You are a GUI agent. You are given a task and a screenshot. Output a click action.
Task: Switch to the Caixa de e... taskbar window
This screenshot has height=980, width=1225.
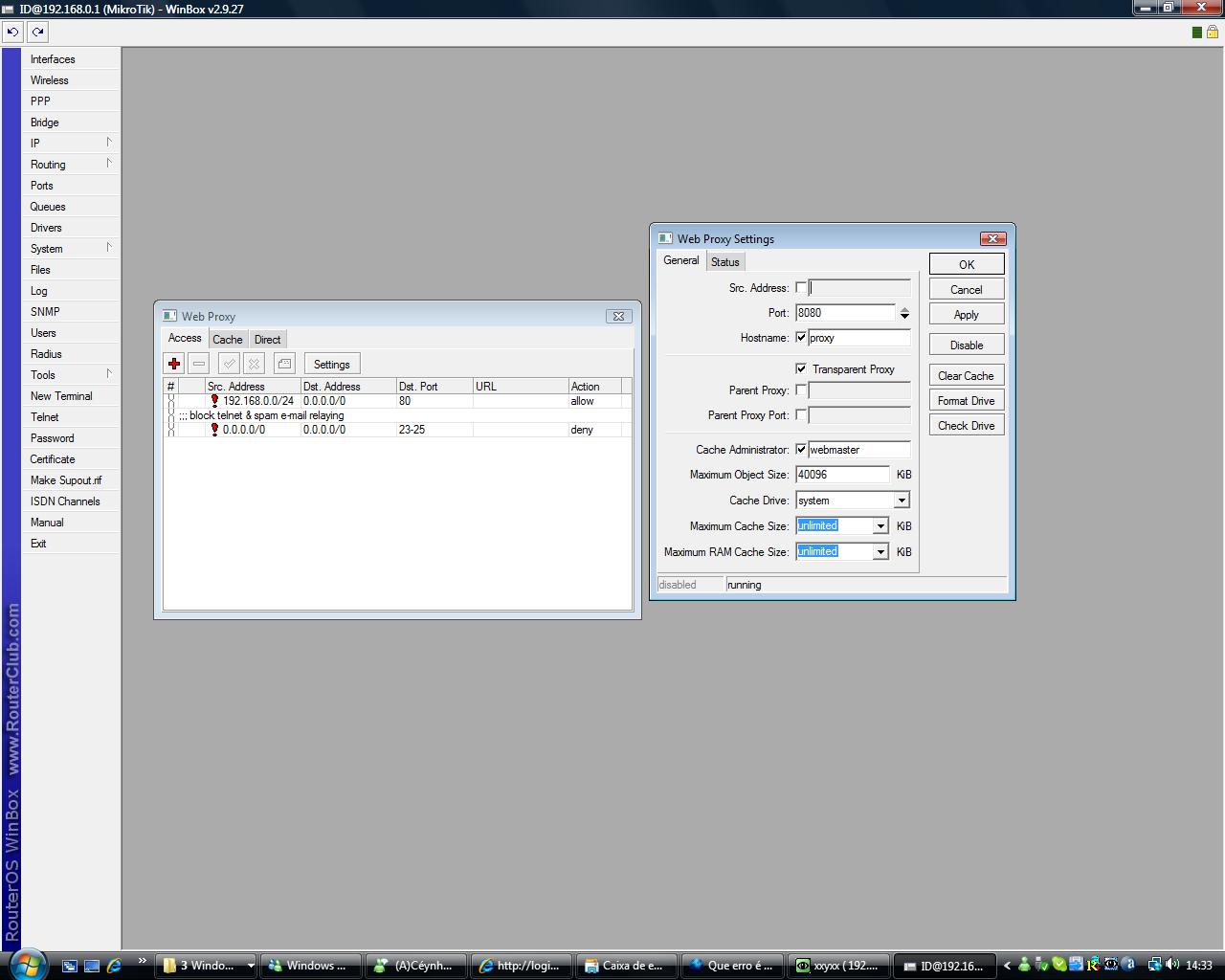(626, 966)
